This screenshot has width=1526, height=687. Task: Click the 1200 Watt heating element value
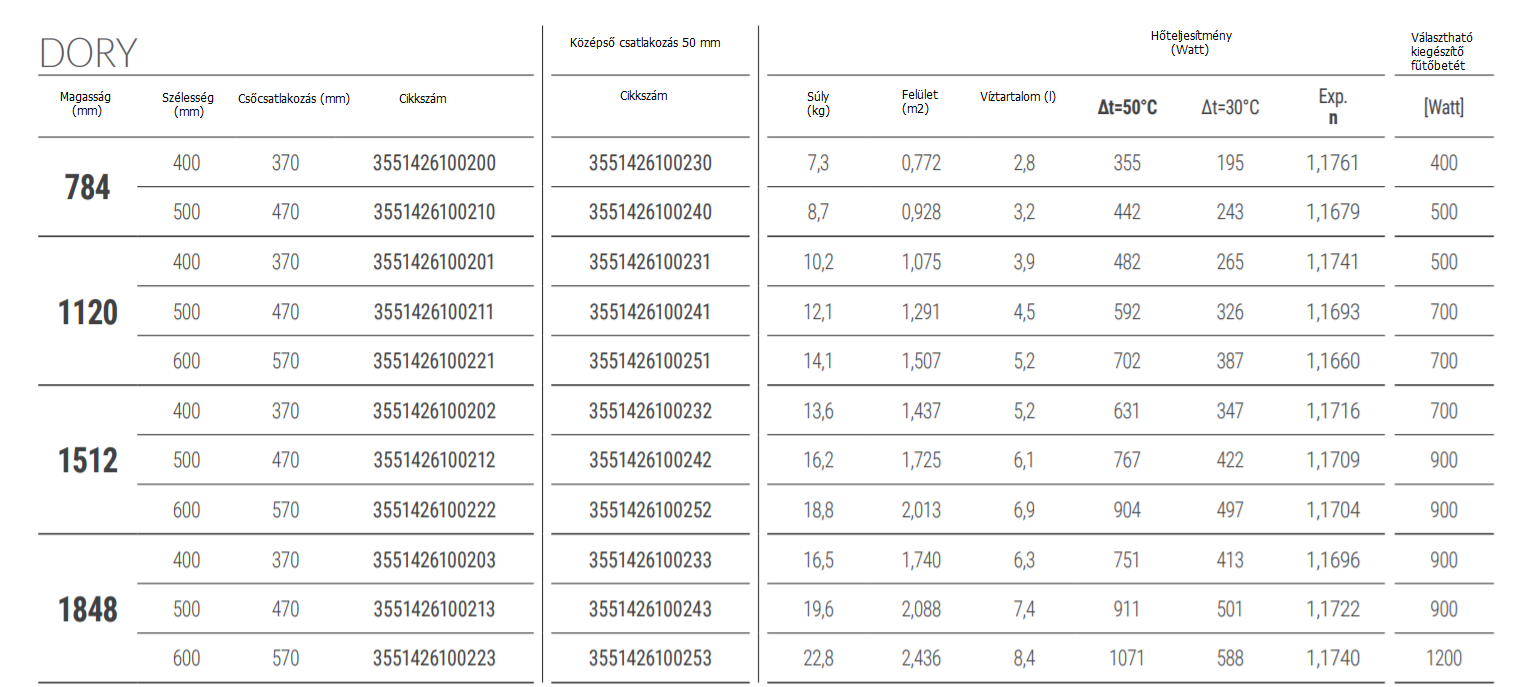[1443, 658]
